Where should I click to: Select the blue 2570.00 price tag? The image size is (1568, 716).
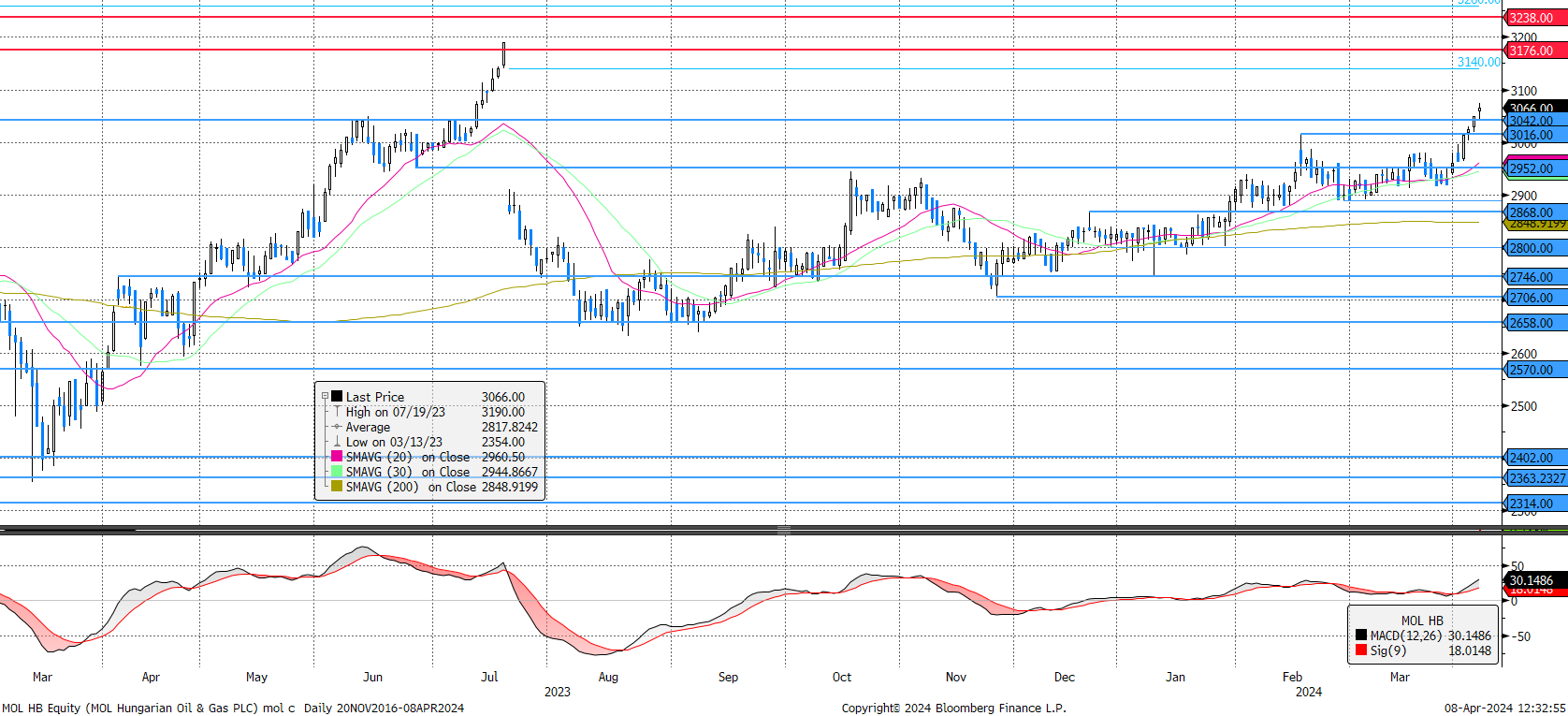point(1535,370)
